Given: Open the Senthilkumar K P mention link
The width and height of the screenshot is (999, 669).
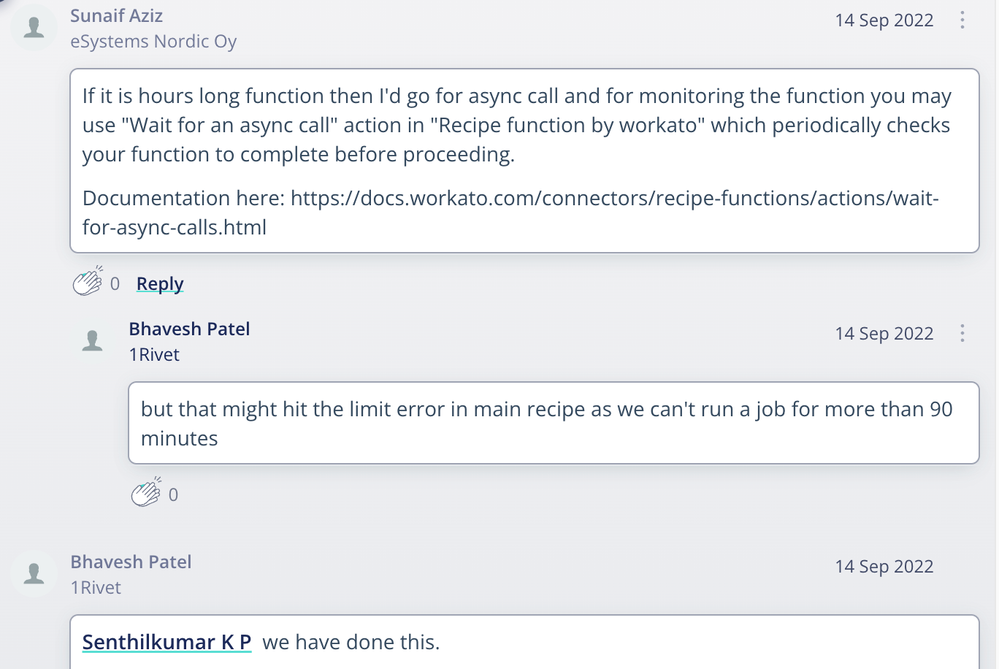Looking at the screenshot, I should tap(167, 642).
